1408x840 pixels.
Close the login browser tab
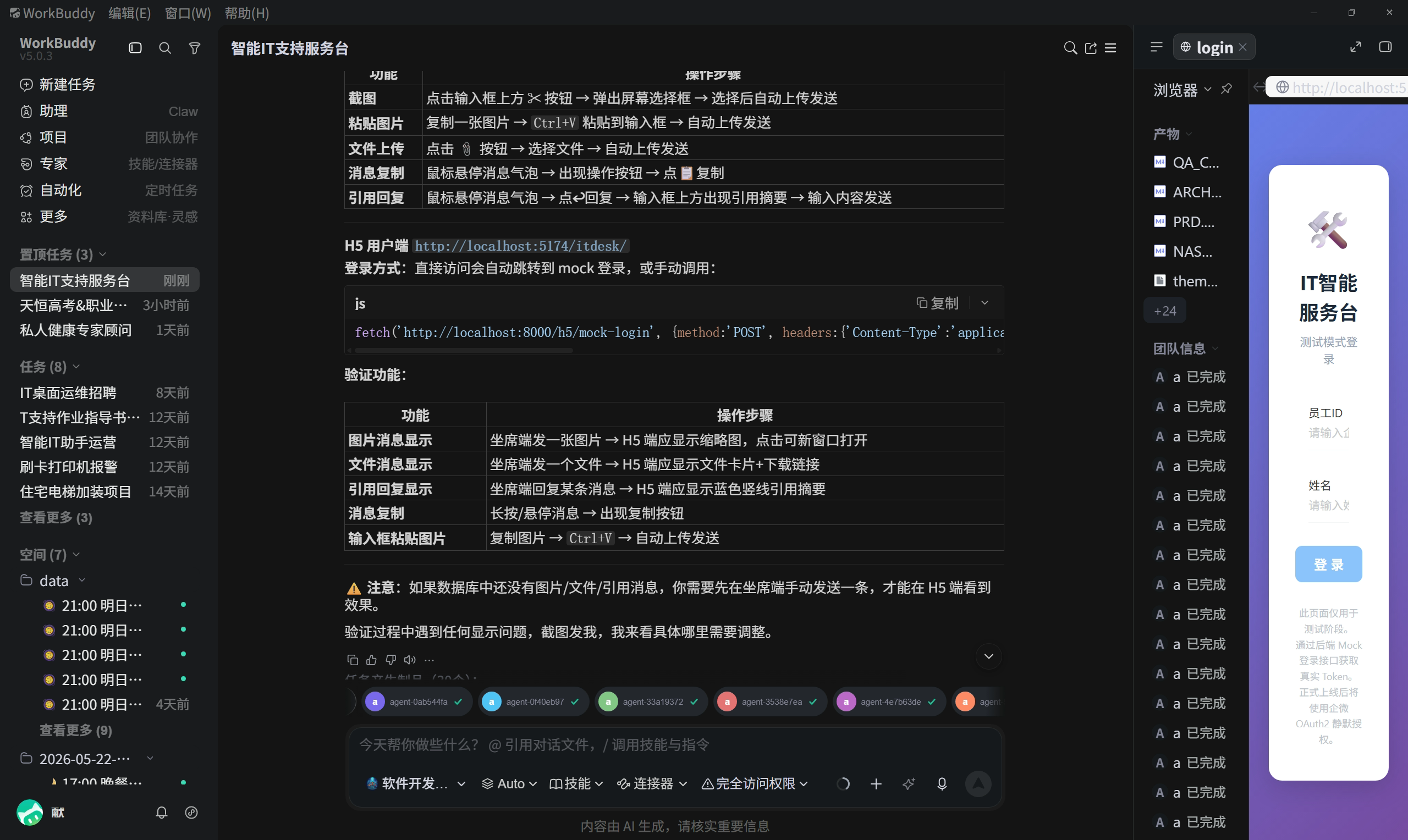[x=1242, y=47]
